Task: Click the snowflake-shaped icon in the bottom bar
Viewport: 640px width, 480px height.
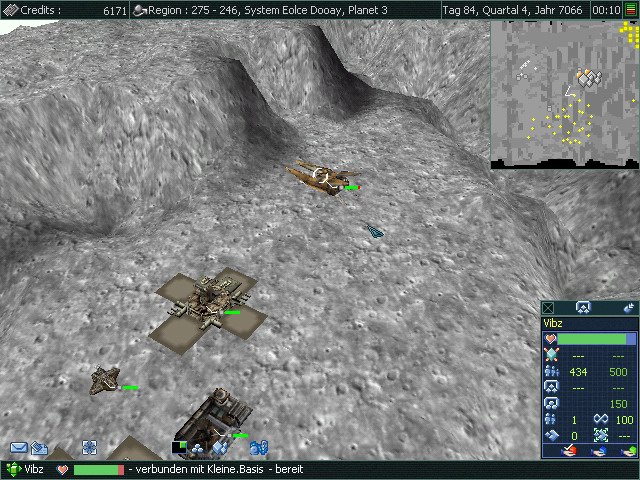Action: click(x=89, y=448)
